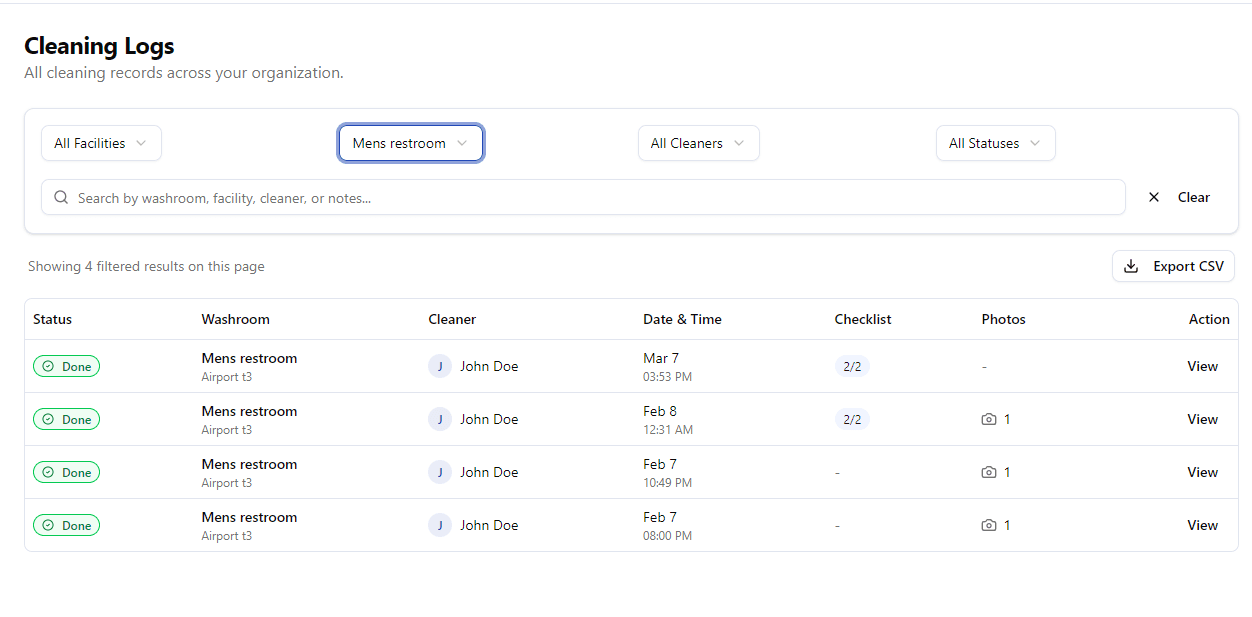Open the All Facilities dropdown
The height and width of the screenshot is (617, 1252).
100,143
